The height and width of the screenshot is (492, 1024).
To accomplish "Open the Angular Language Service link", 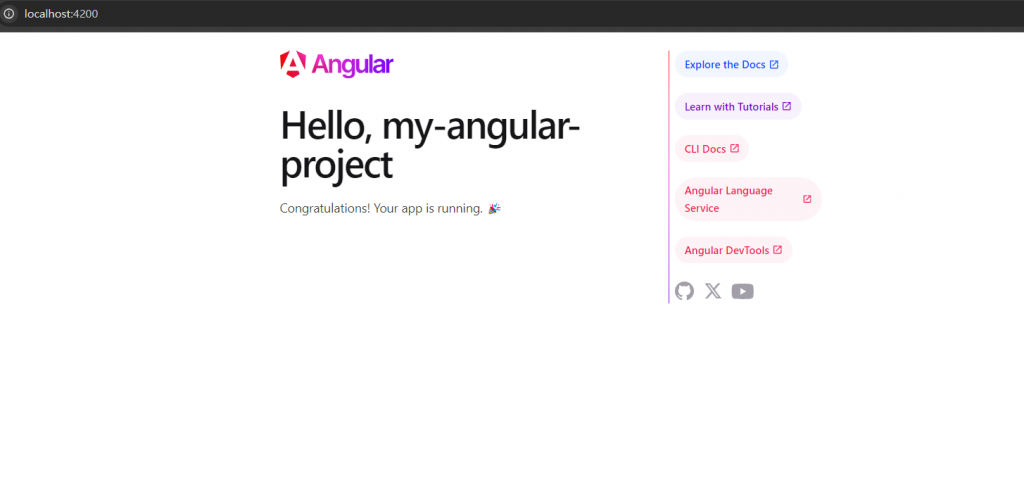I will point(748,199).
